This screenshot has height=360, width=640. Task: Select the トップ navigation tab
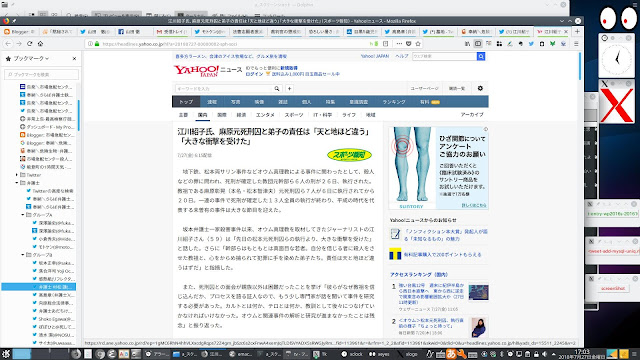186,102
